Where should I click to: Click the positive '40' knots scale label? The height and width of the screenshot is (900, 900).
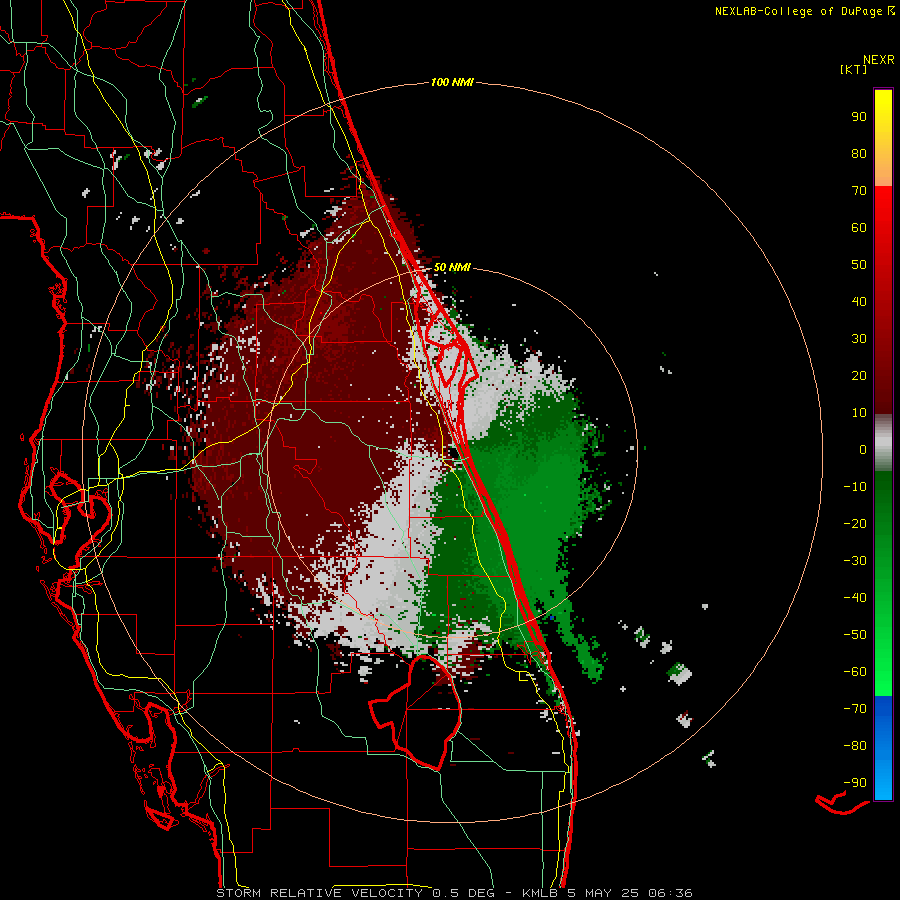(x=859, y=301)
